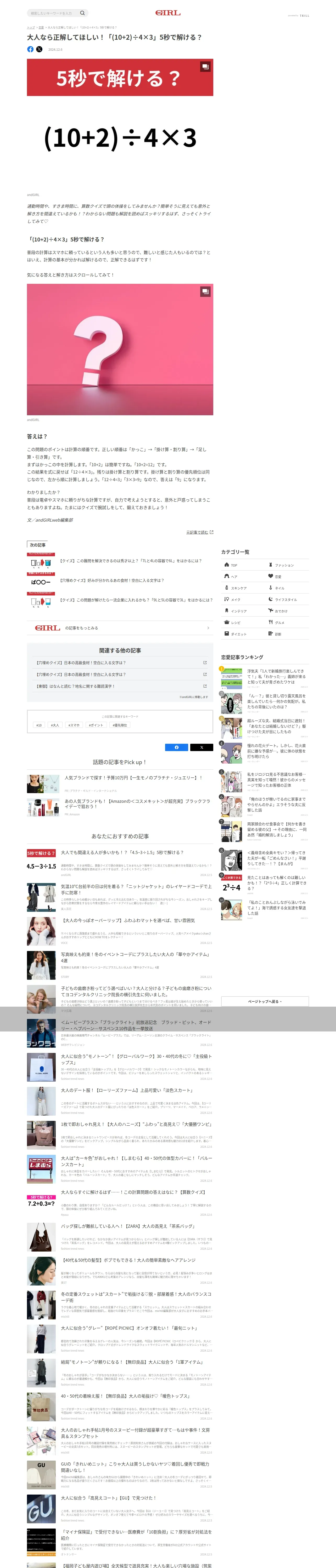This screenshot has width=336, height=1568.
Task: Expand andGIRL の記事をもっとみる chevron
Action: click(208, 628)
